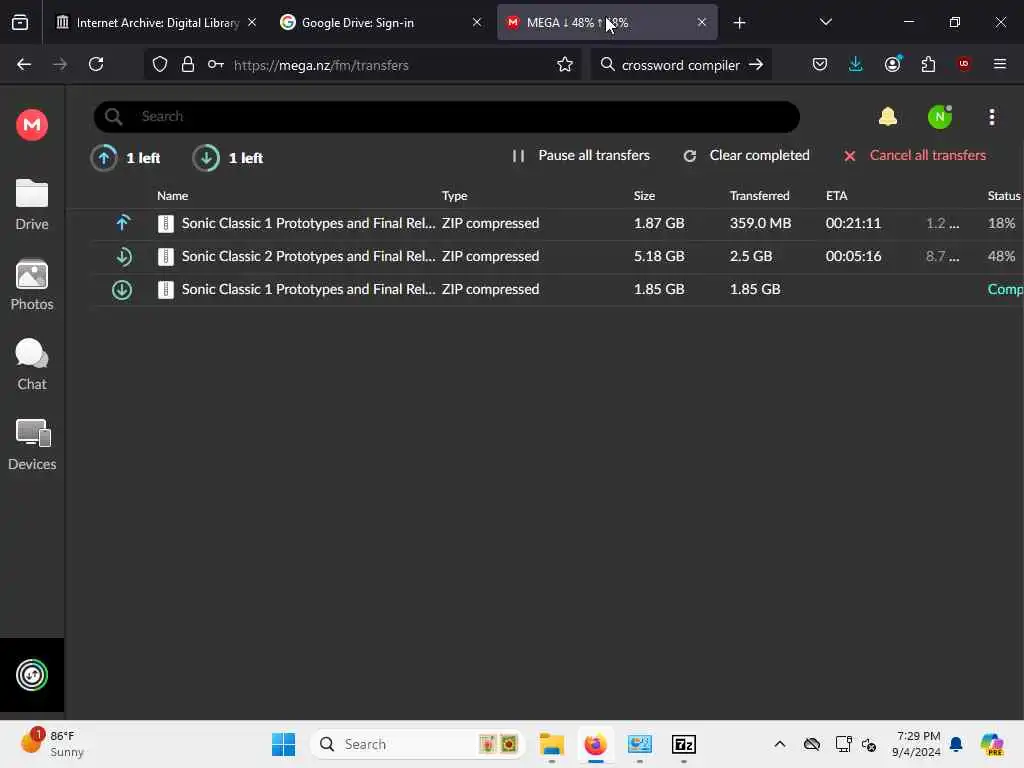Open saved password key icon in address bar
This screenshot has width=1024, height=768.
[216, 65]
